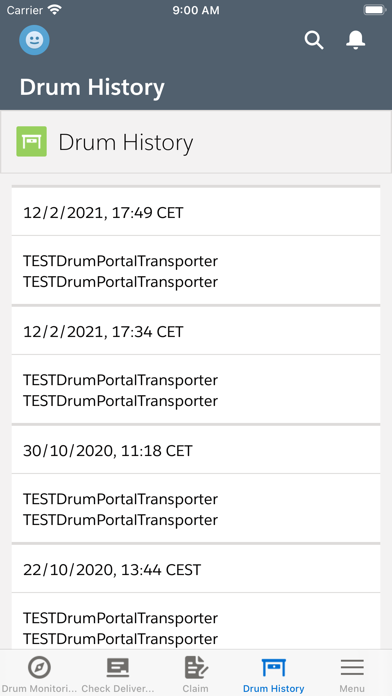
Task: Open the 12/2/2021, 17:49 CET entry
Action: [x=196, y=213]
